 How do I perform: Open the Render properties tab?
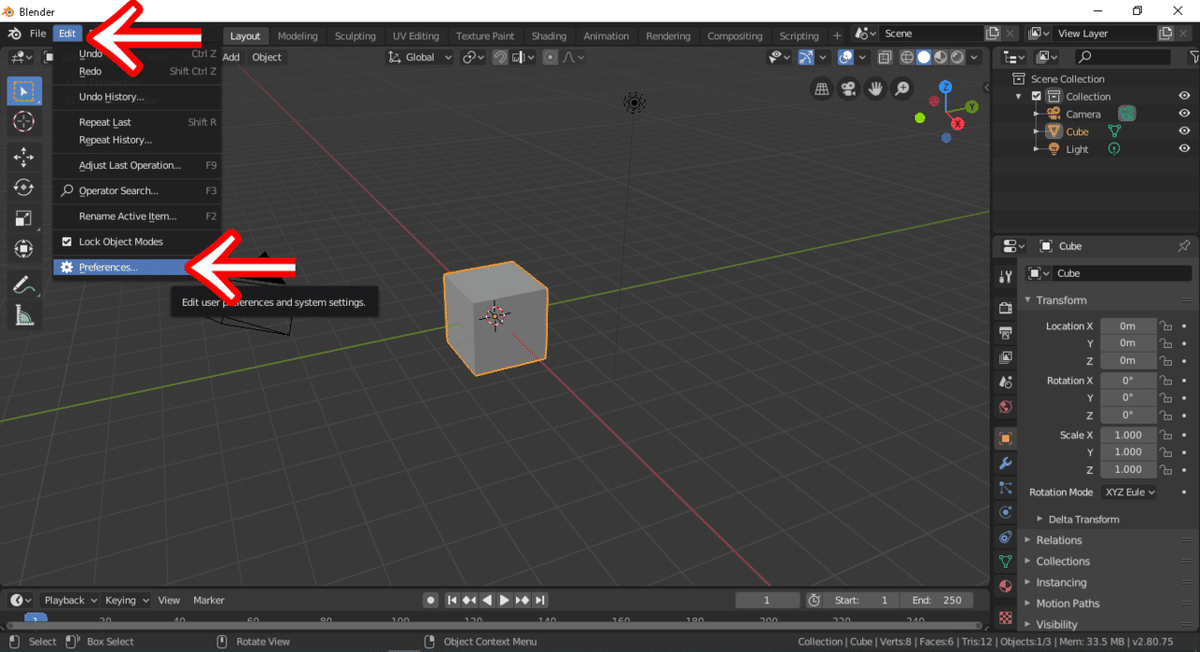[1005, 308]
